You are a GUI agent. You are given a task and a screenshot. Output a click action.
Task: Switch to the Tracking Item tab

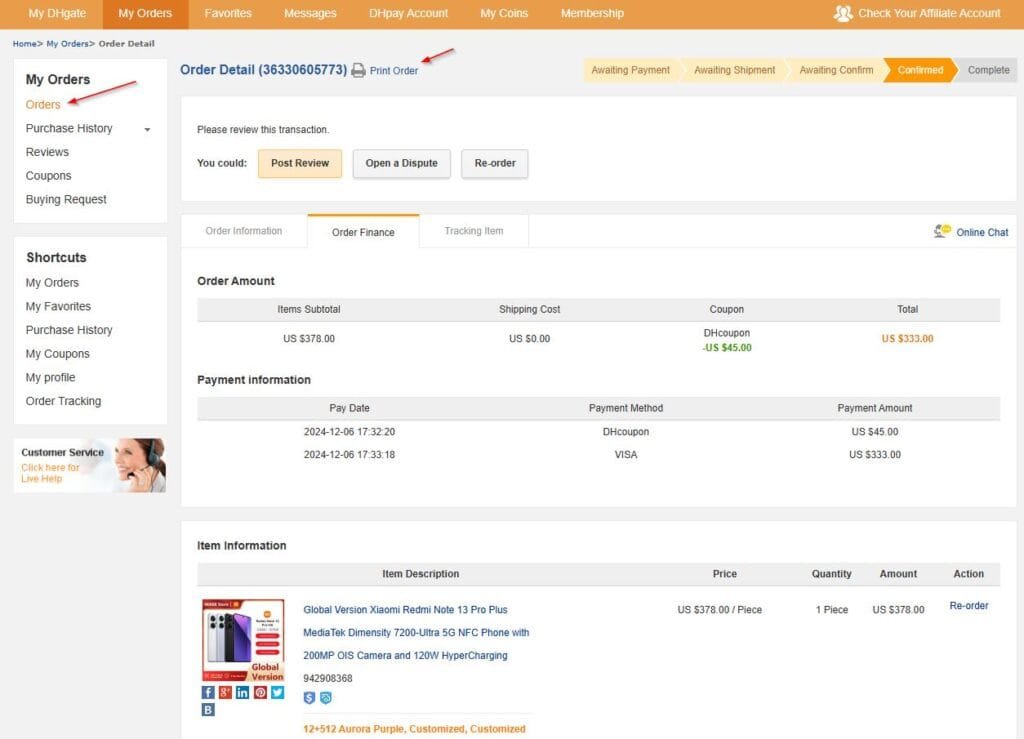point(473,231)
